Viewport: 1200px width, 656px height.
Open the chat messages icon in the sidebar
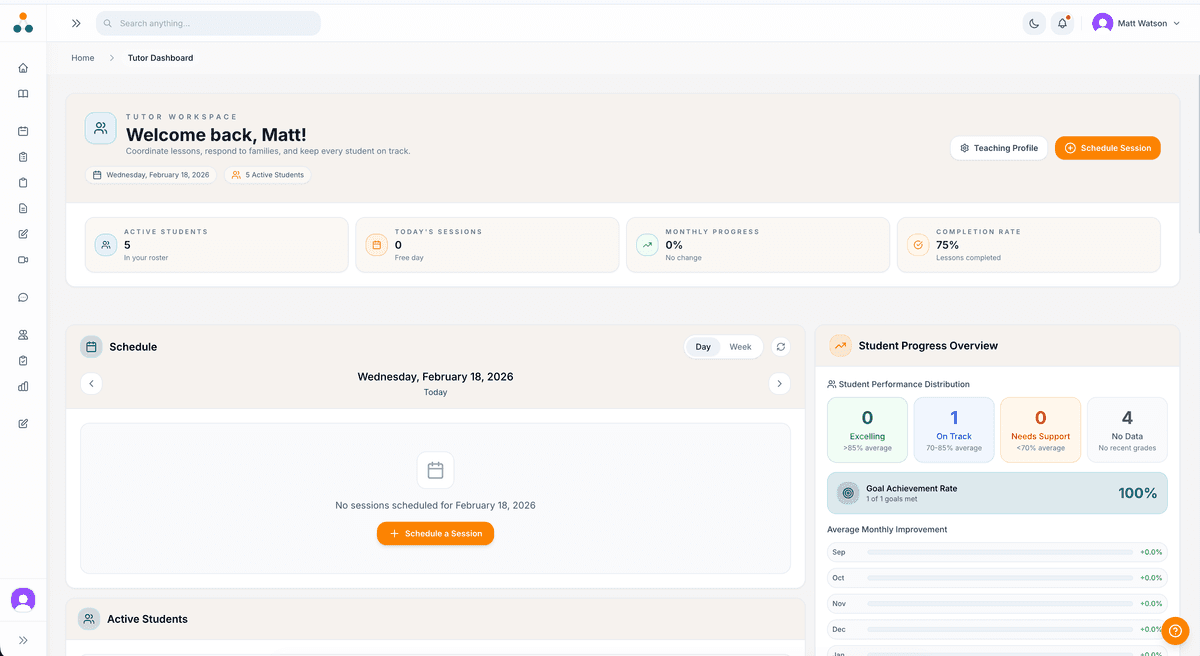tap(22, 296)
